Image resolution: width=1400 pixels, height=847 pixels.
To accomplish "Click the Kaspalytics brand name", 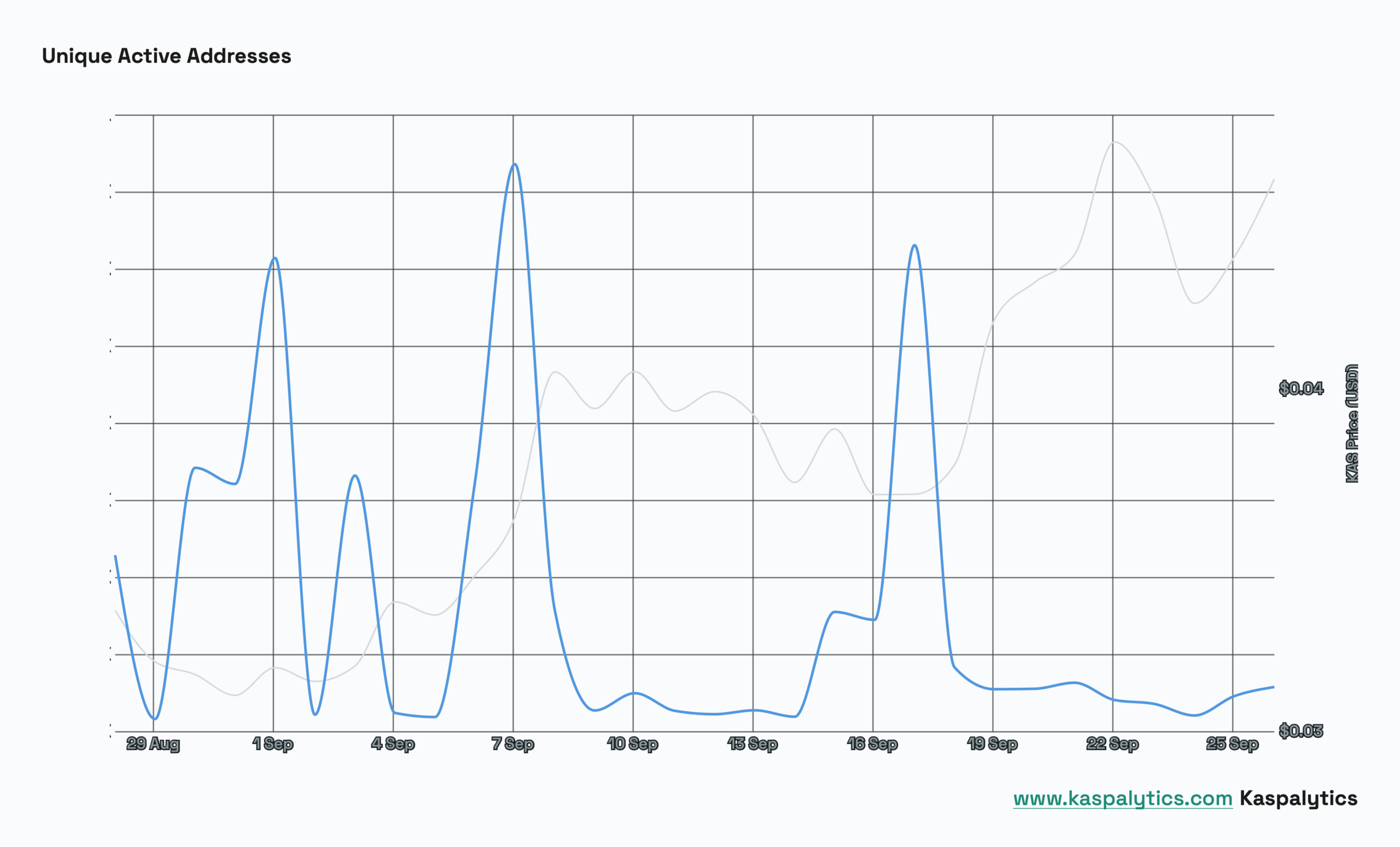I will pyautogui.click(x=1298, y=799).
